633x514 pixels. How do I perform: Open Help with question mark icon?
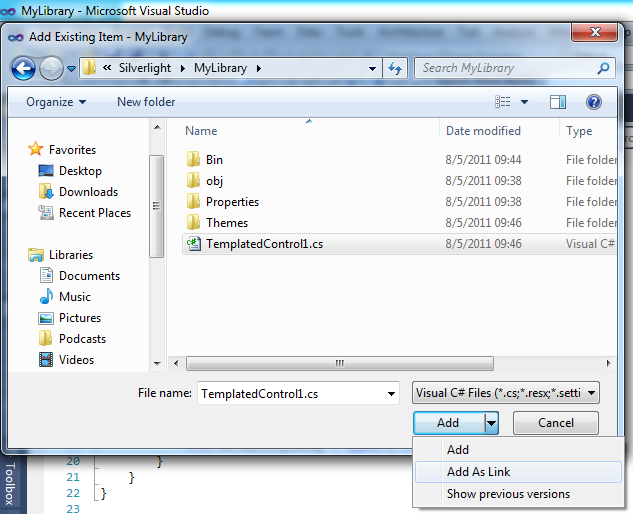(x=594, y=102)
